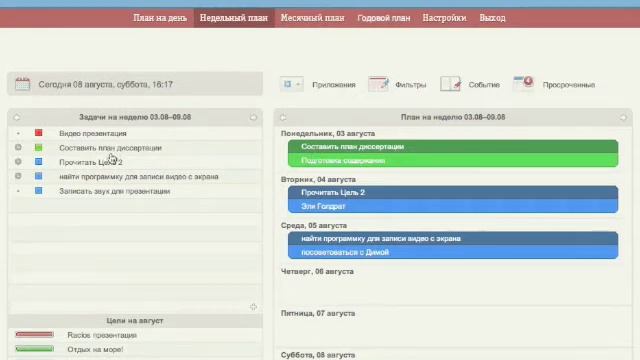Click the Фильтры icon
The width and height of the screenshot is (640, 360).
(x=378, y=84)
